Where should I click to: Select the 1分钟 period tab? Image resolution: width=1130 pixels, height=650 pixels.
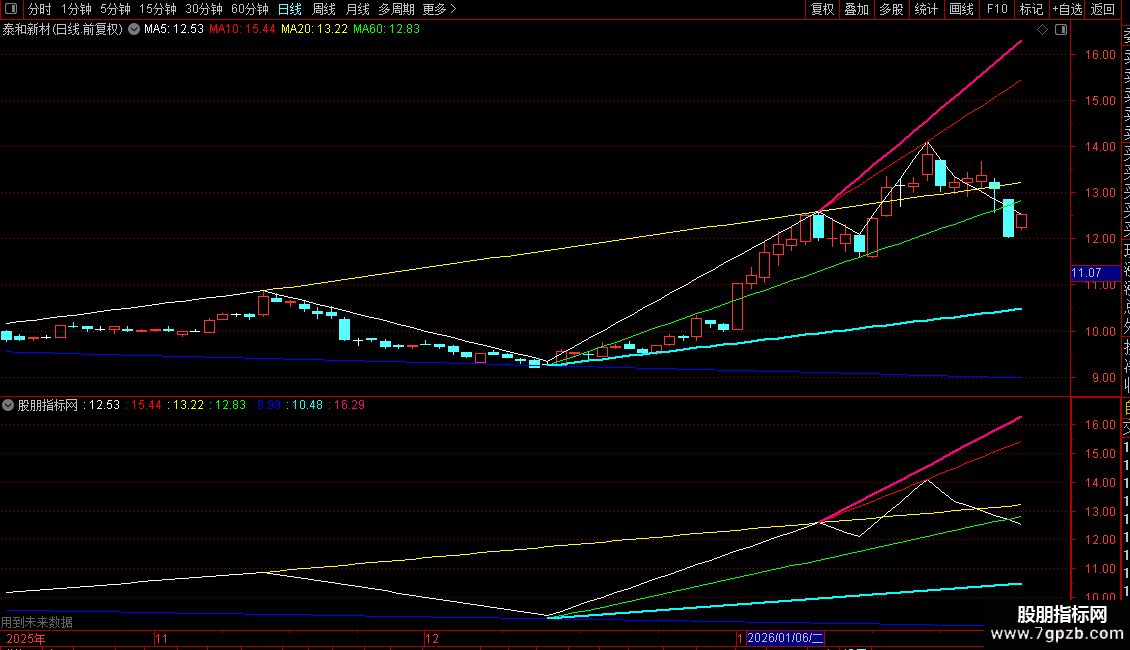(x=76, y=9)
